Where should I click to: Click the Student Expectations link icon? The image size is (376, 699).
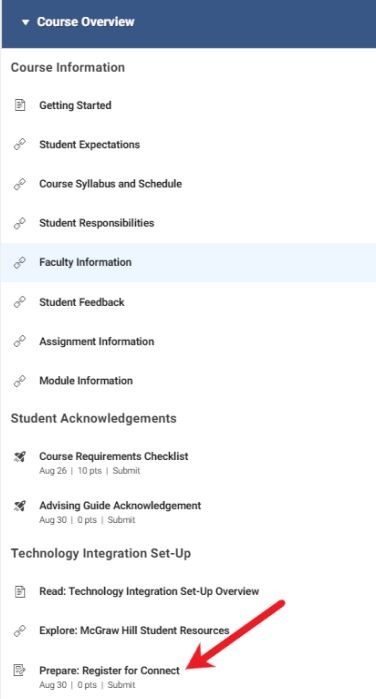click(x=20, y=144)
